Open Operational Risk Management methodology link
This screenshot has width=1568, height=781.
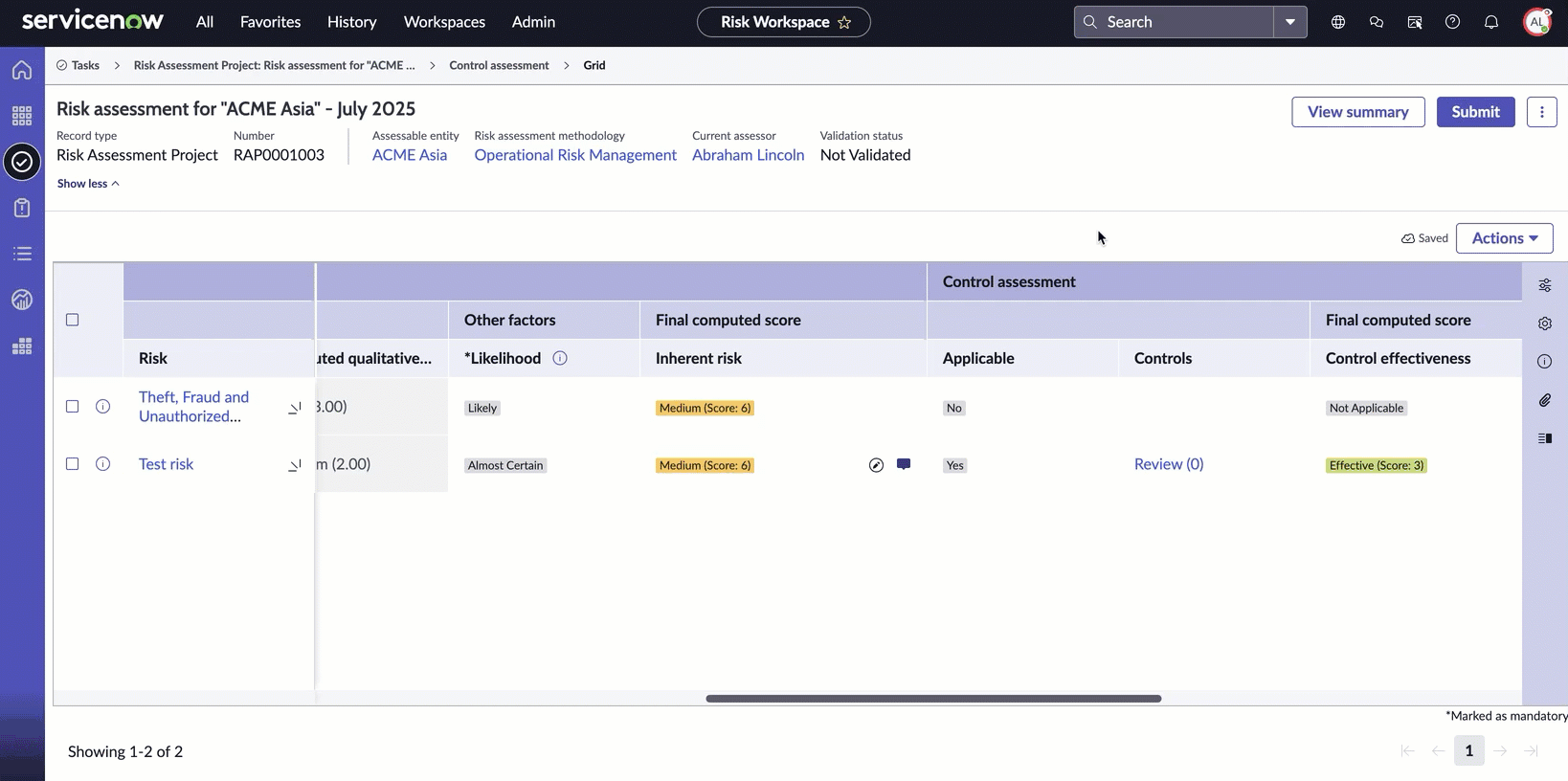click(575, 155)
